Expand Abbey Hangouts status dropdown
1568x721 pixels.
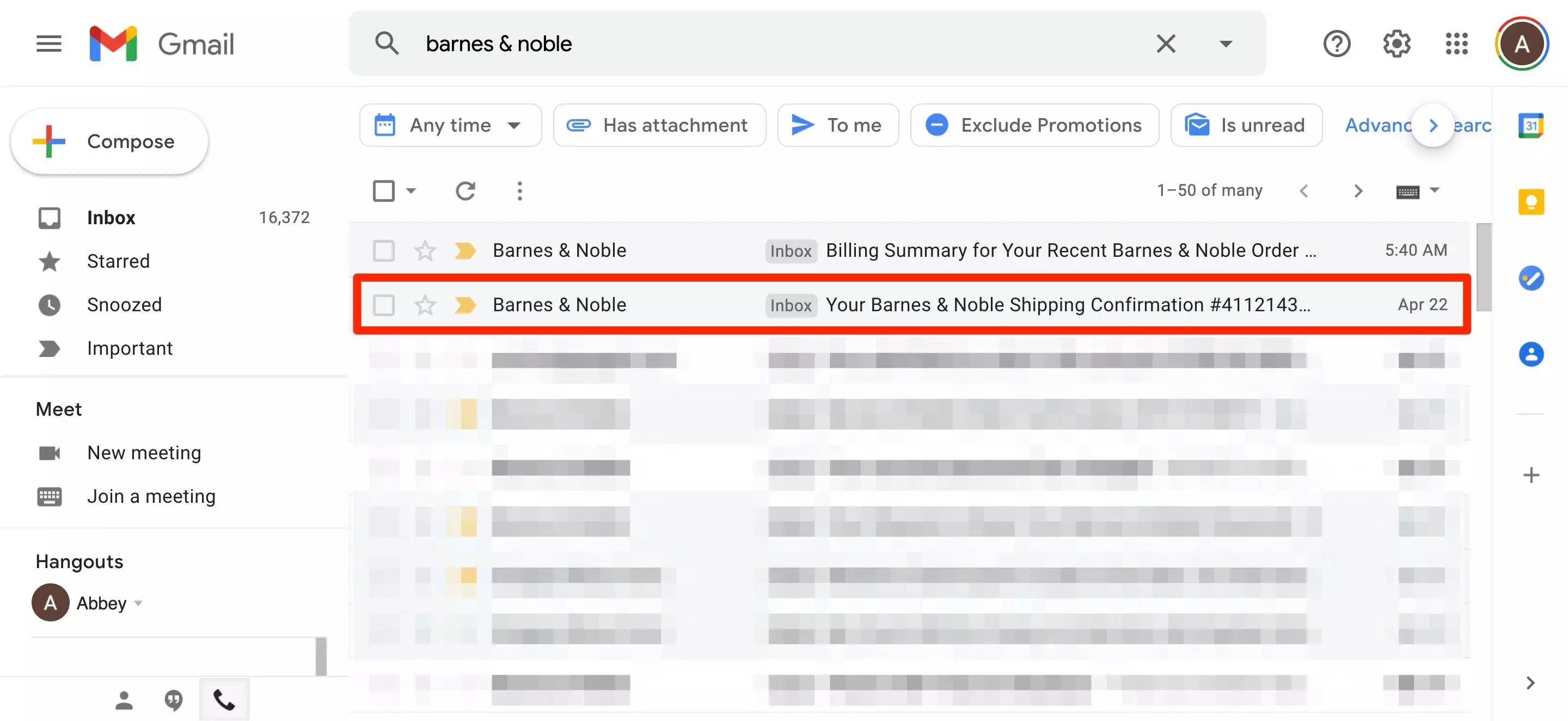(139, 603)
